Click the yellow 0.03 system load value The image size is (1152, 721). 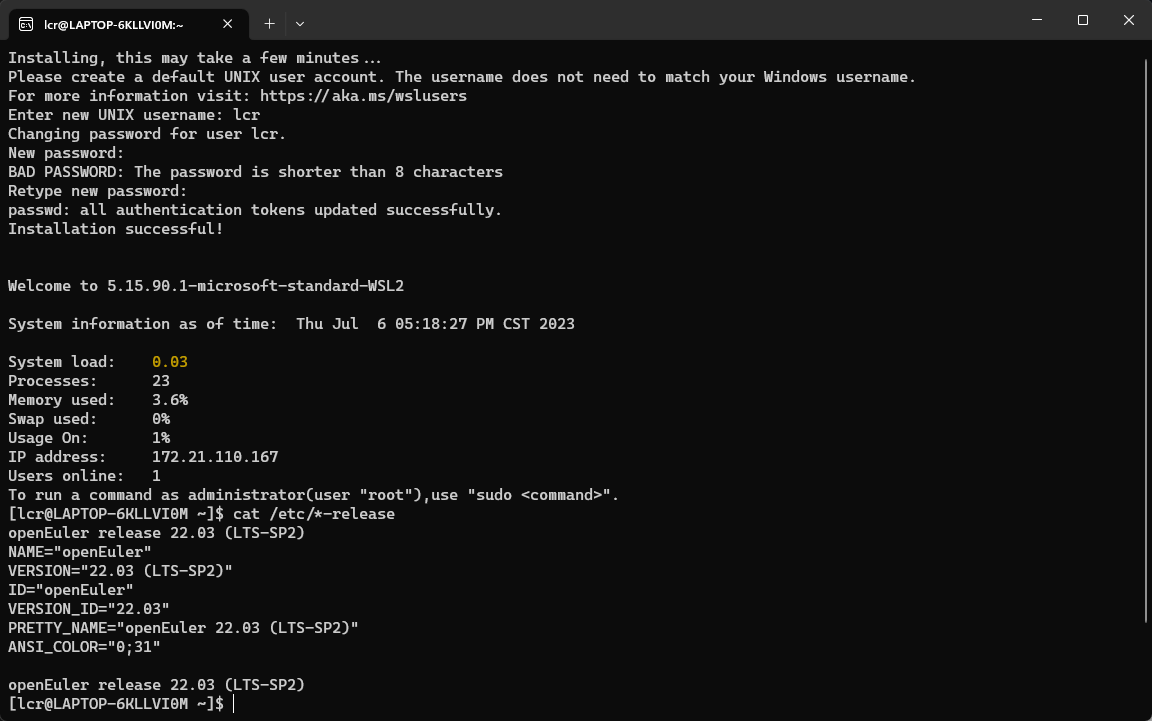coord(170,362)
